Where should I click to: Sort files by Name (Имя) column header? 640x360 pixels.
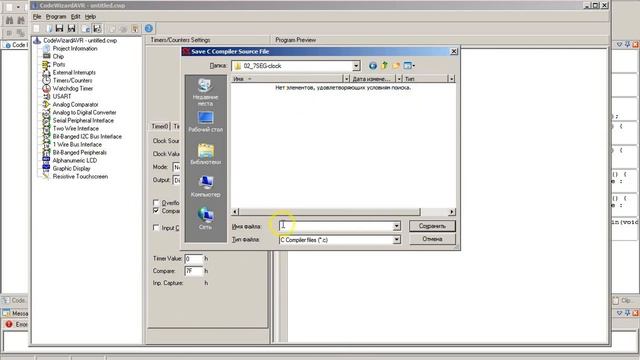coord(287,79)
